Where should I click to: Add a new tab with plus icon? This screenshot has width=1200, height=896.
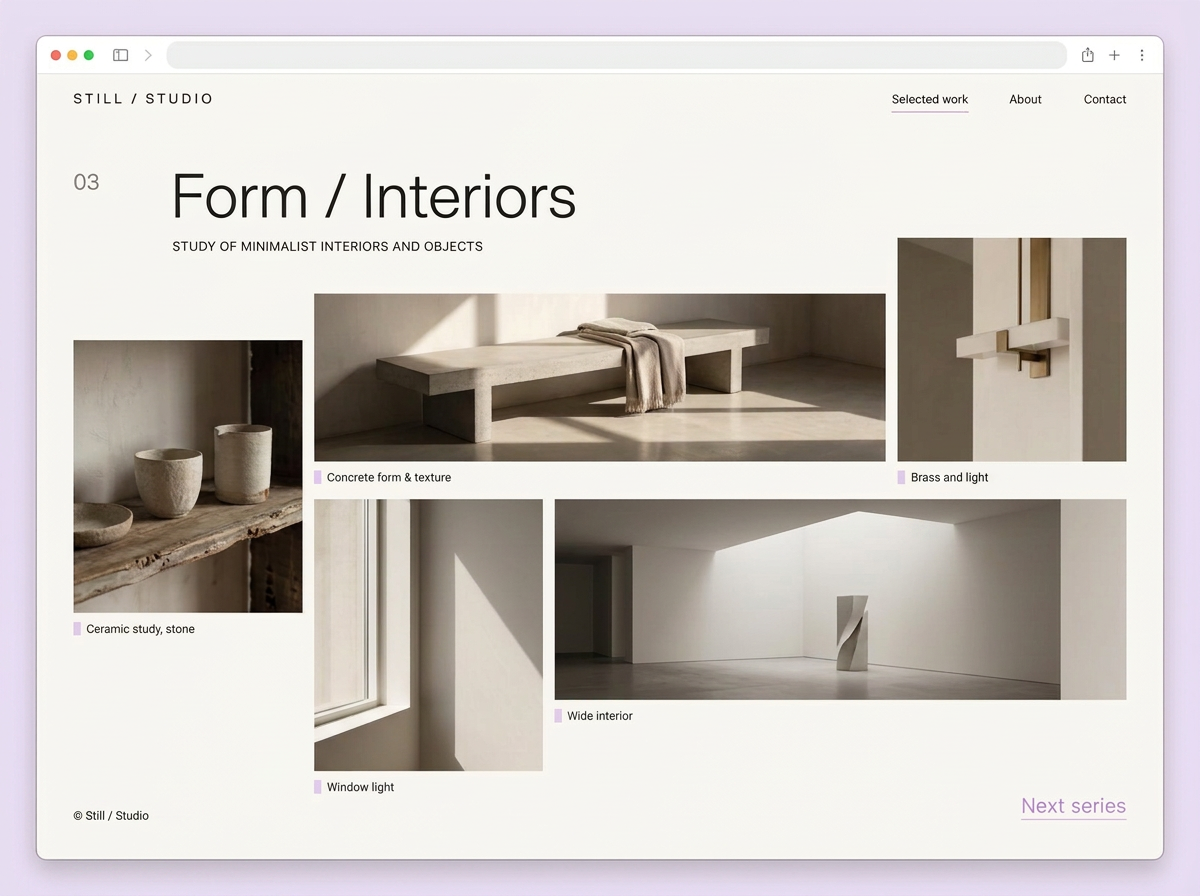click(x=1114, y=55)
